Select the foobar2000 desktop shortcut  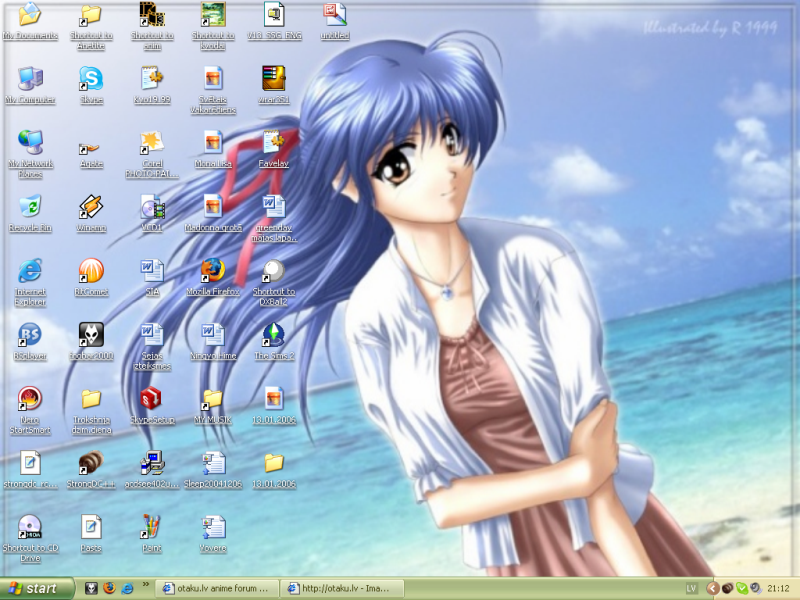(91, 342)
